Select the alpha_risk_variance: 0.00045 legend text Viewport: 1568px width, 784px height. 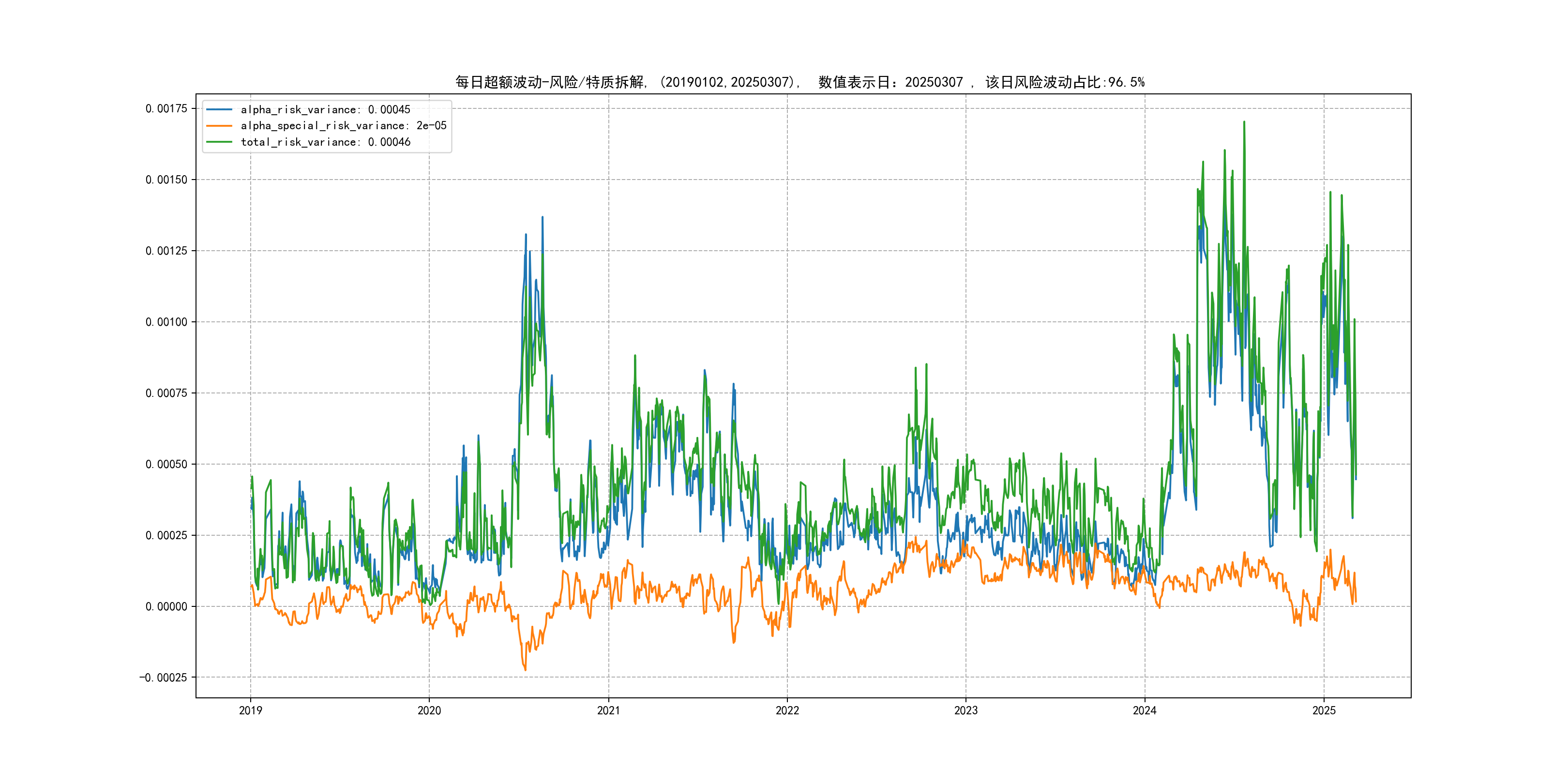click(x=326, y=109)
